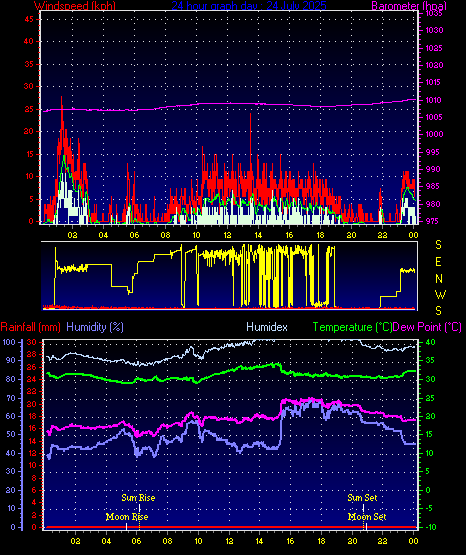Click hour label 06 under bottom chart
The image size is (466, 555).
[137, 542]
